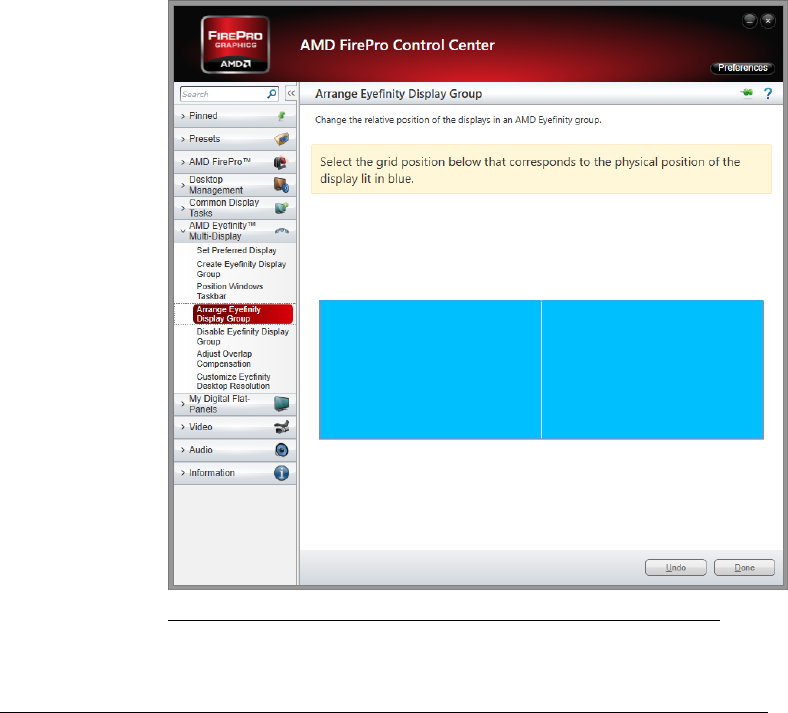Expand Common Display Tasks section
Viewport: 788px width, 713px height.
(235, 208)
